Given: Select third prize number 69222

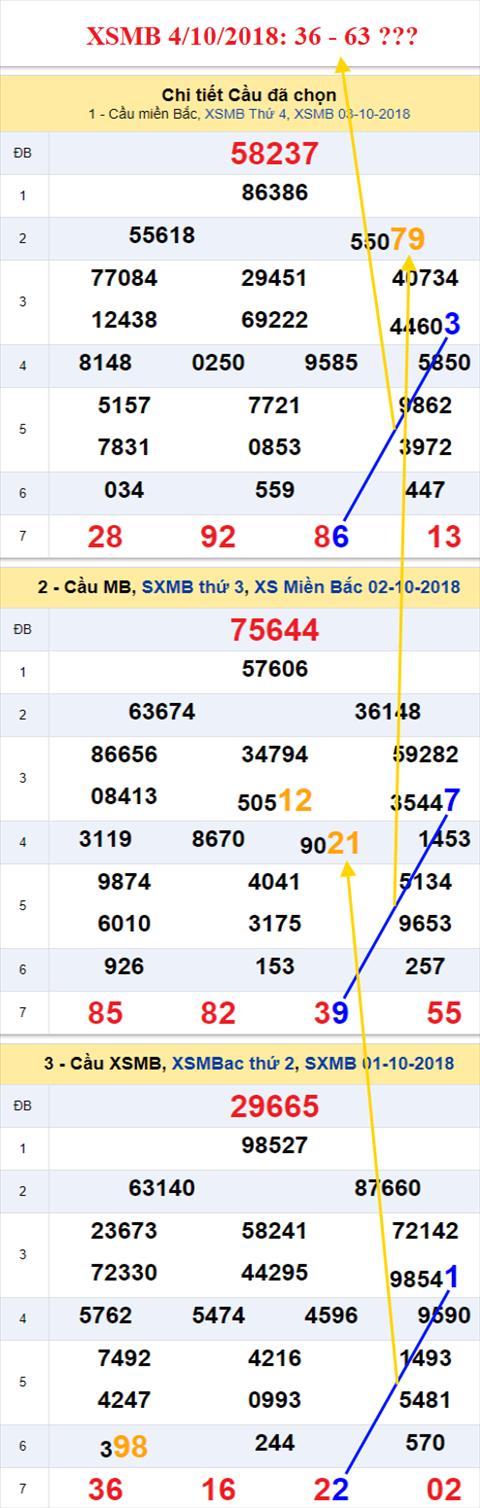Looking at the screenshot, I should coord(275,320).
